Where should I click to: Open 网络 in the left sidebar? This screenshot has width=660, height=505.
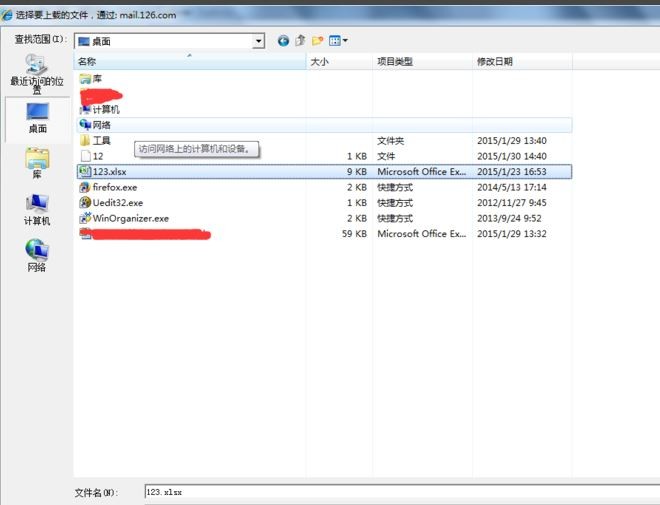[x=37, y=256]
